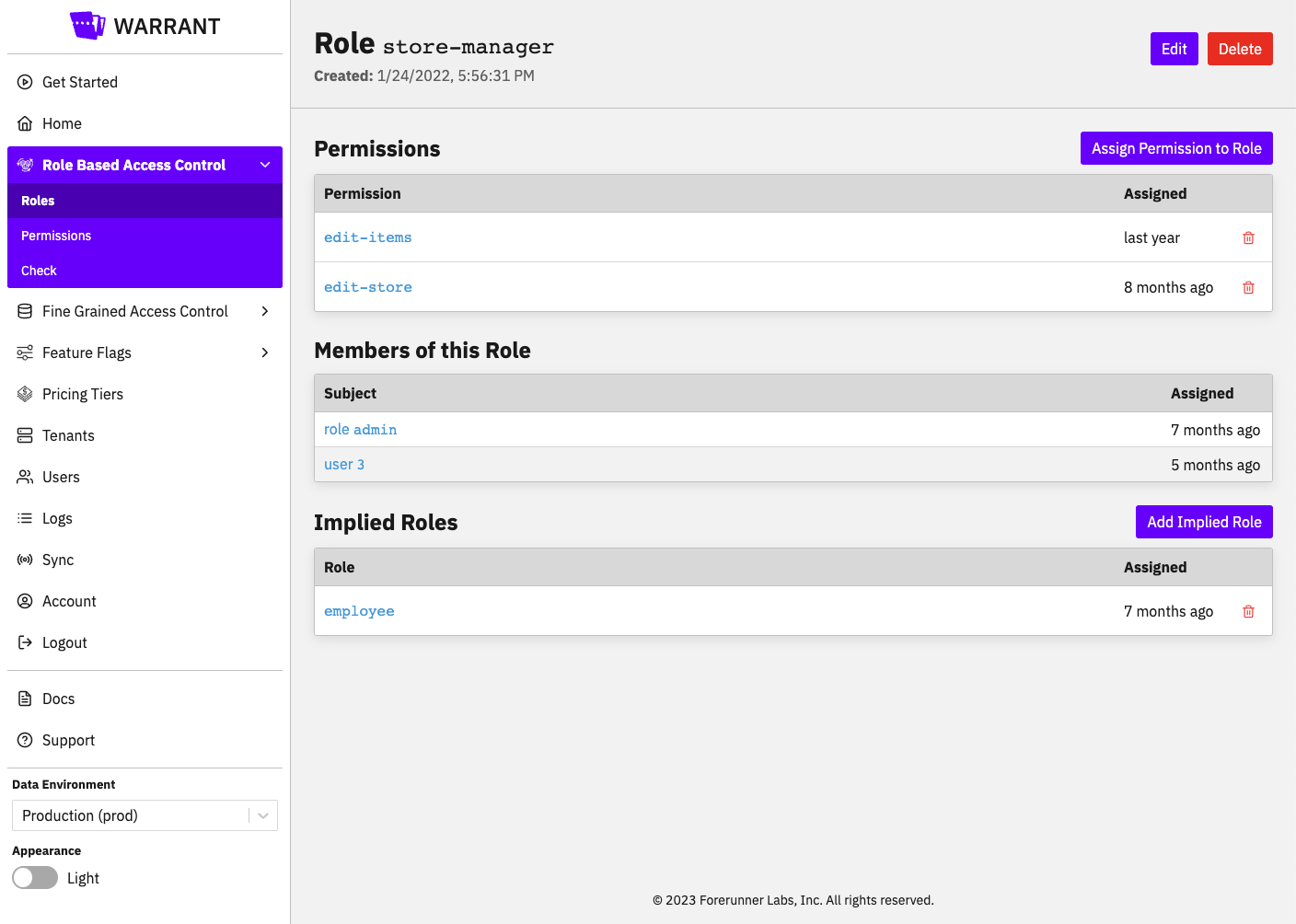Toggle the Light appearance switch
Screen dimensions: 1296x924
tap(35, 878)
